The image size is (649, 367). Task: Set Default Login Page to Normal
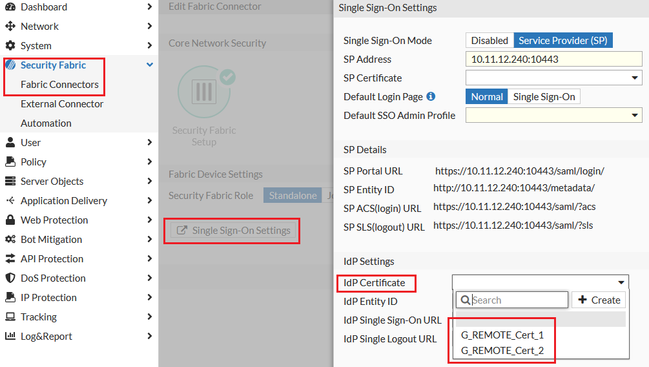(487, 97)
